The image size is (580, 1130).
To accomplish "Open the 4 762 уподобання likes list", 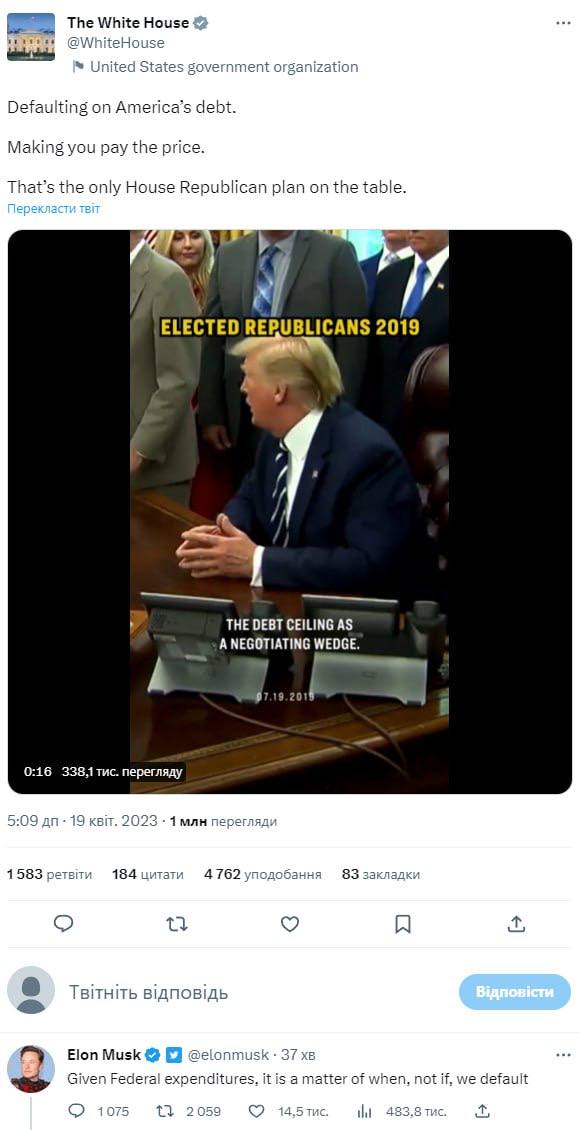I will coord(263,874).
